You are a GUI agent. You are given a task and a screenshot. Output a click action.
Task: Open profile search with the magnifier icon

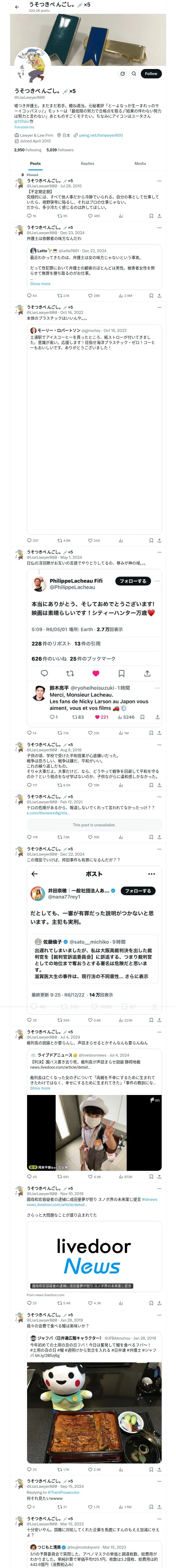click(x=133, y=74)
